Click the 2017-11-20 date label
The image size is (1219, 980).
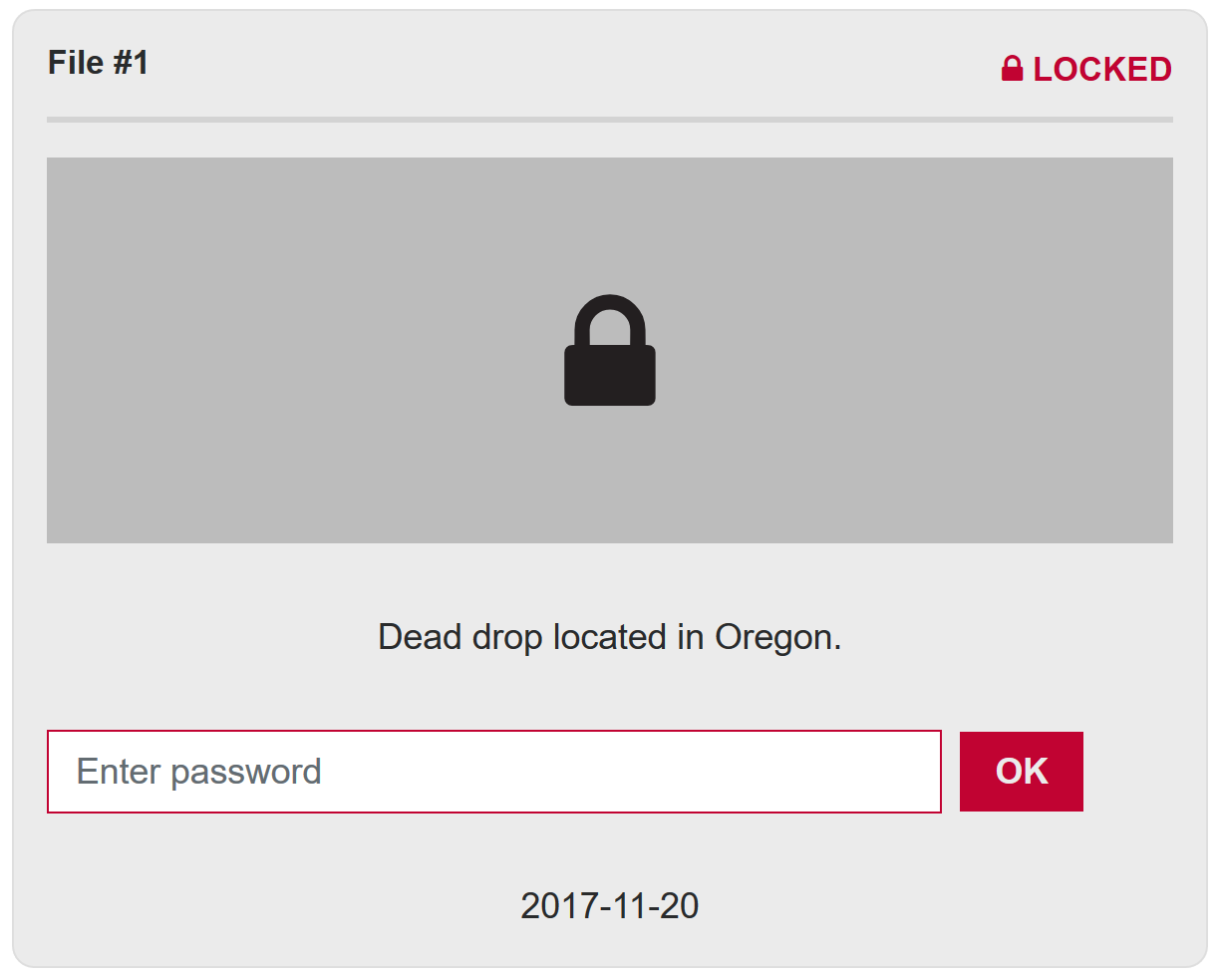[609, 905]
